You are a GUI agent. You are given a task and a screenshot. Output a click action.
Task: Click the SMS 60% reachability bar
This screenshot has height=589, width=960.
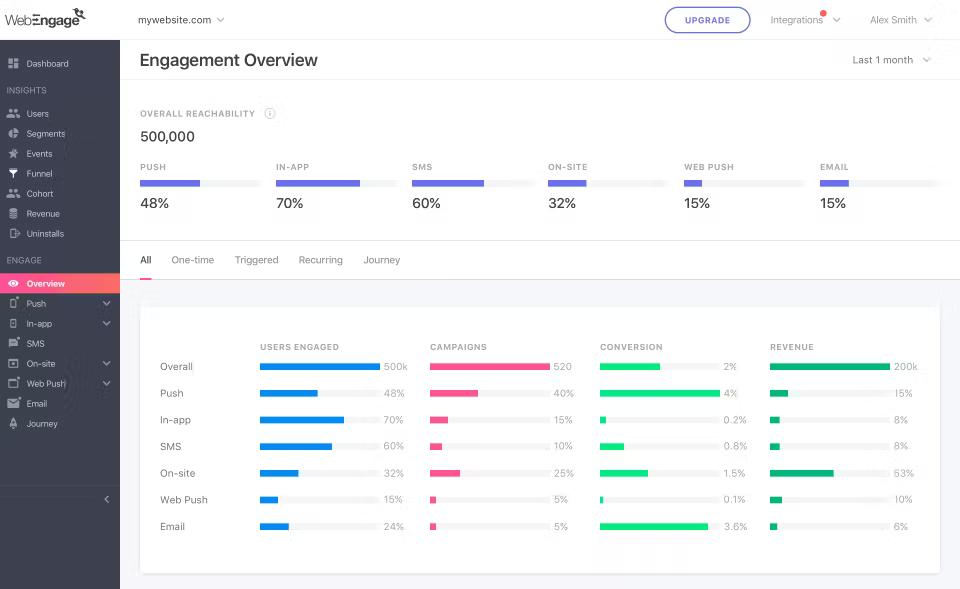click(472, 183)
